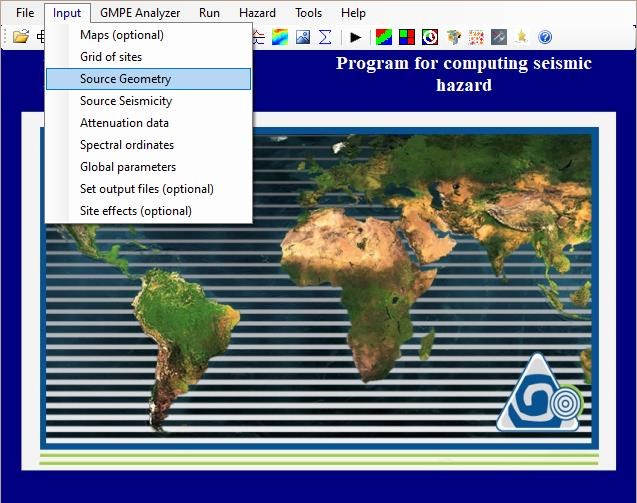The image size is (637, 503).
Task: Open the Hazard menu
Action: pyautogui.click(x=257, y=13)
